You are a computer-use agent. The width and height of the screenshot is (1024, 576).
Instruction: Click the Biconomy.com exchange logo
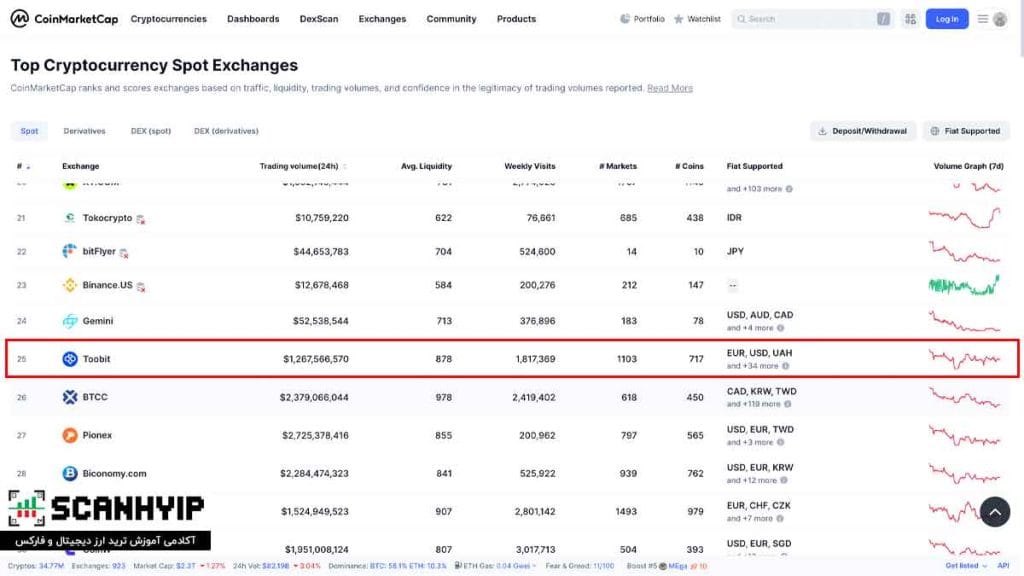[x=70, y=473]
